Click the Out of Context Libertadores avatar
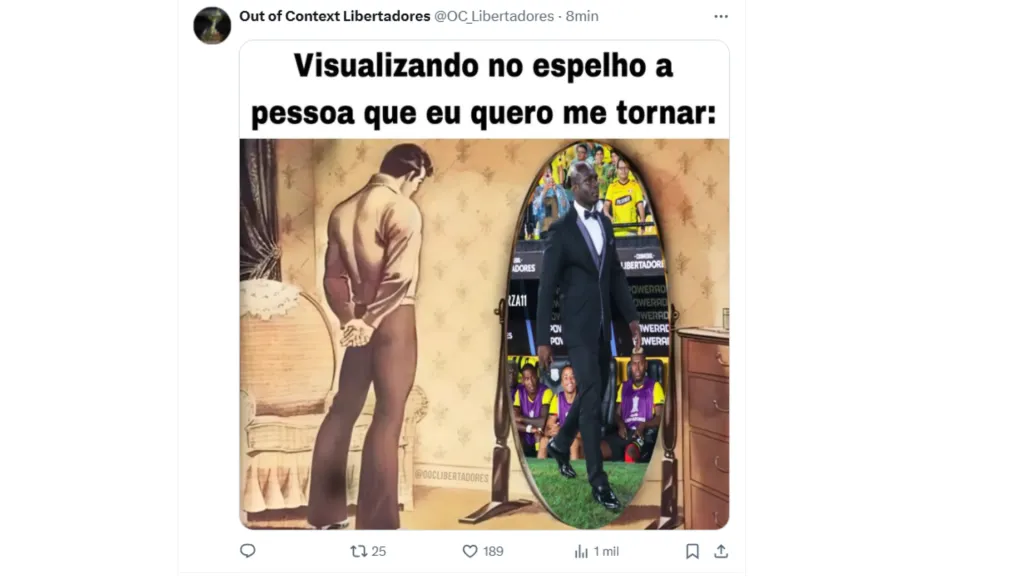This screenshot has width=1024, height=576. point(212,25)
